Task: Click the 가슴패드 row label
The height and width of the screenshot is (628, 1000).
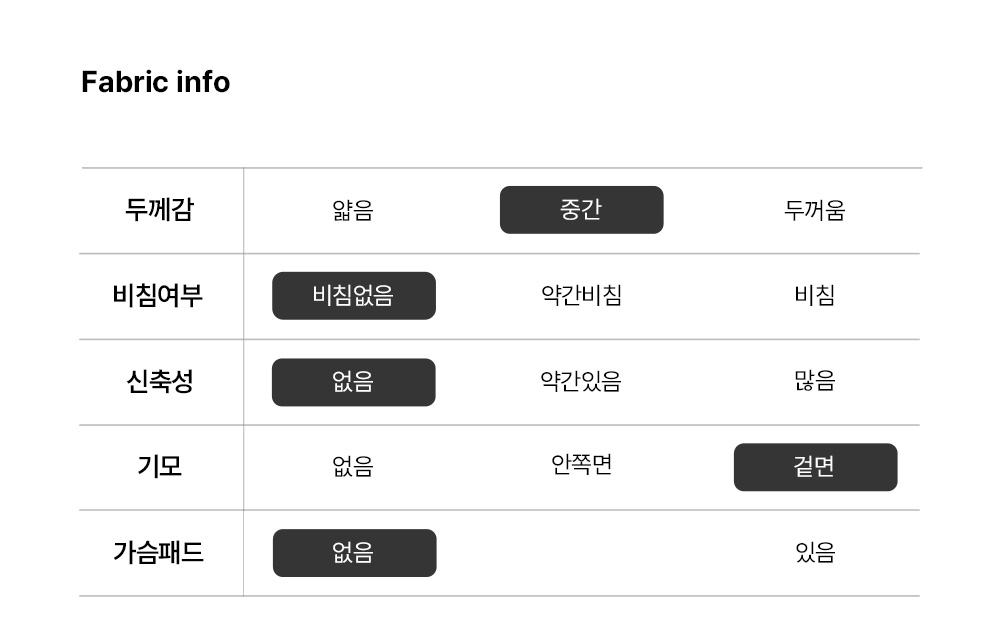Action: (x=158, y=553)
